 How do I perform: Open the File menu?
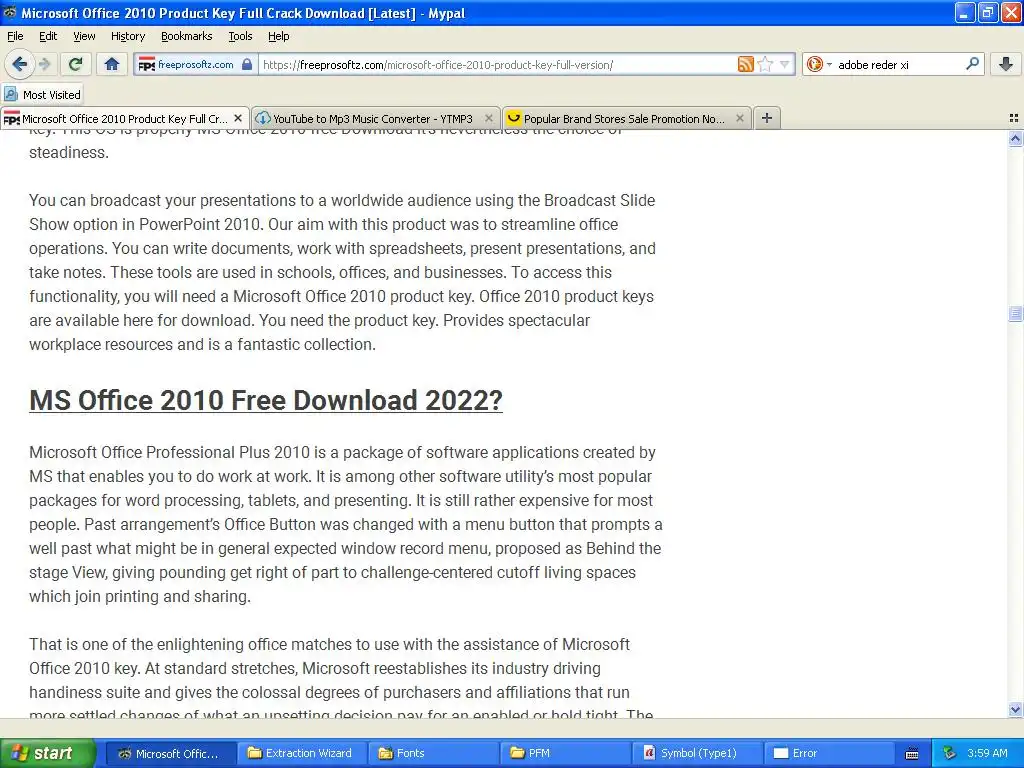point(15,36)
